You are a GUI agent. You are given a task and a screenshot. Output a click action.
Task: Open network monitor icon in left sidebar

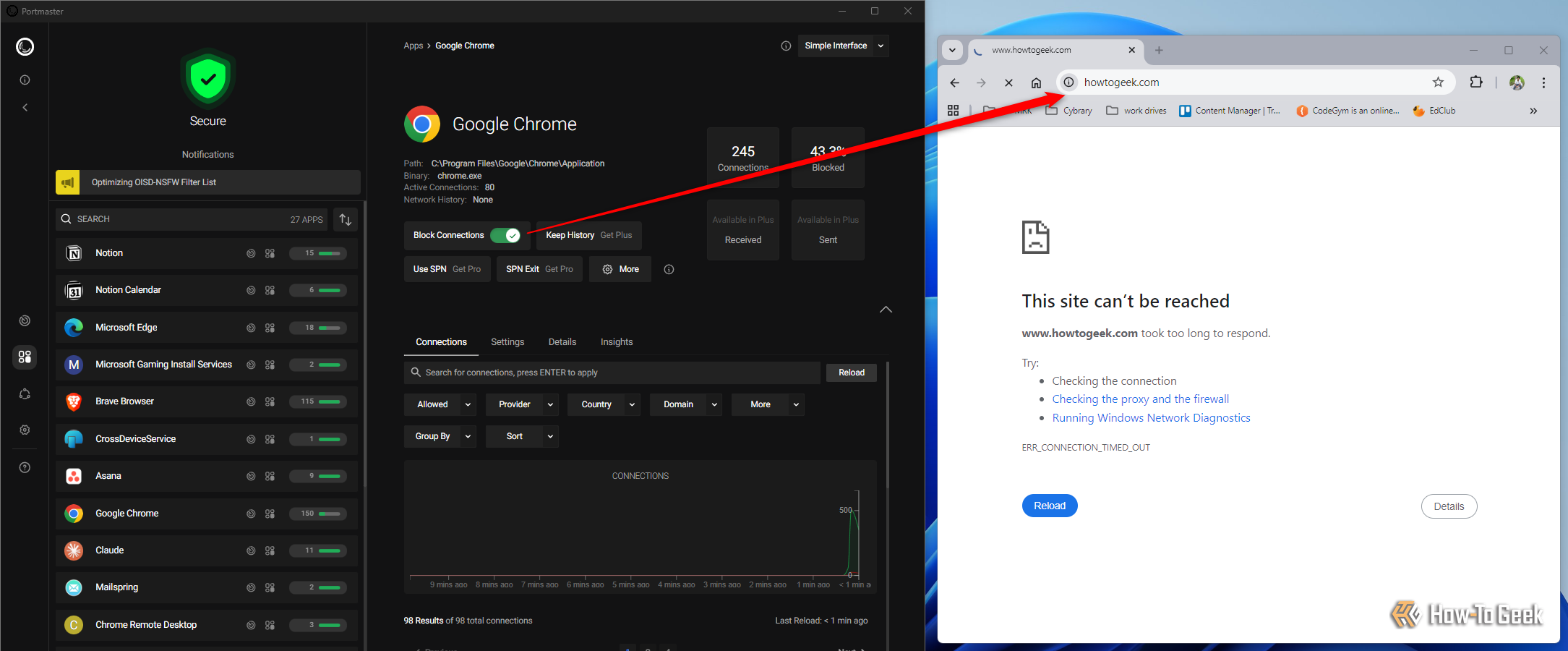[x=25, y=320]
